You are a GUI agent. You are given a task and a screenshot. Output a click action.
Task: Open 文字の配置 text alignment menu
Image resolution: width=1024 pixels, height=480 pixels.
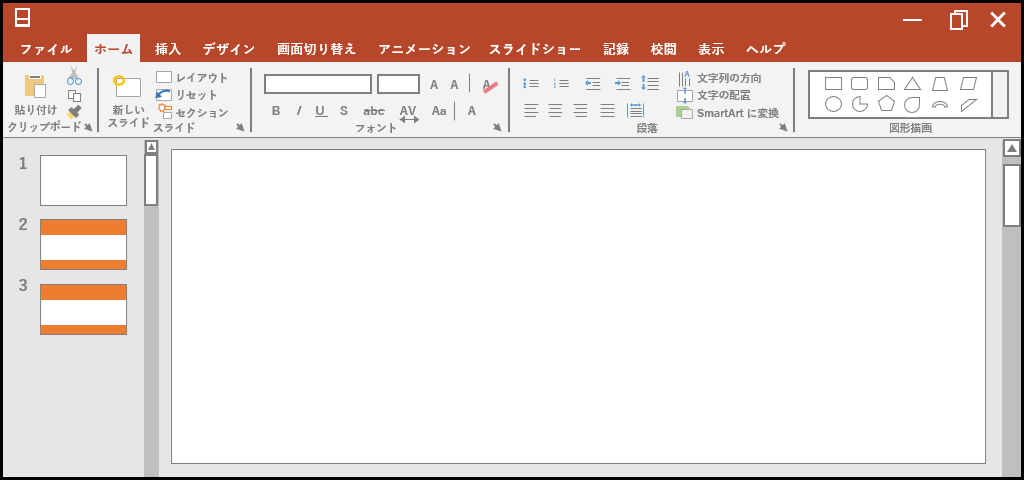click(714, 95)
